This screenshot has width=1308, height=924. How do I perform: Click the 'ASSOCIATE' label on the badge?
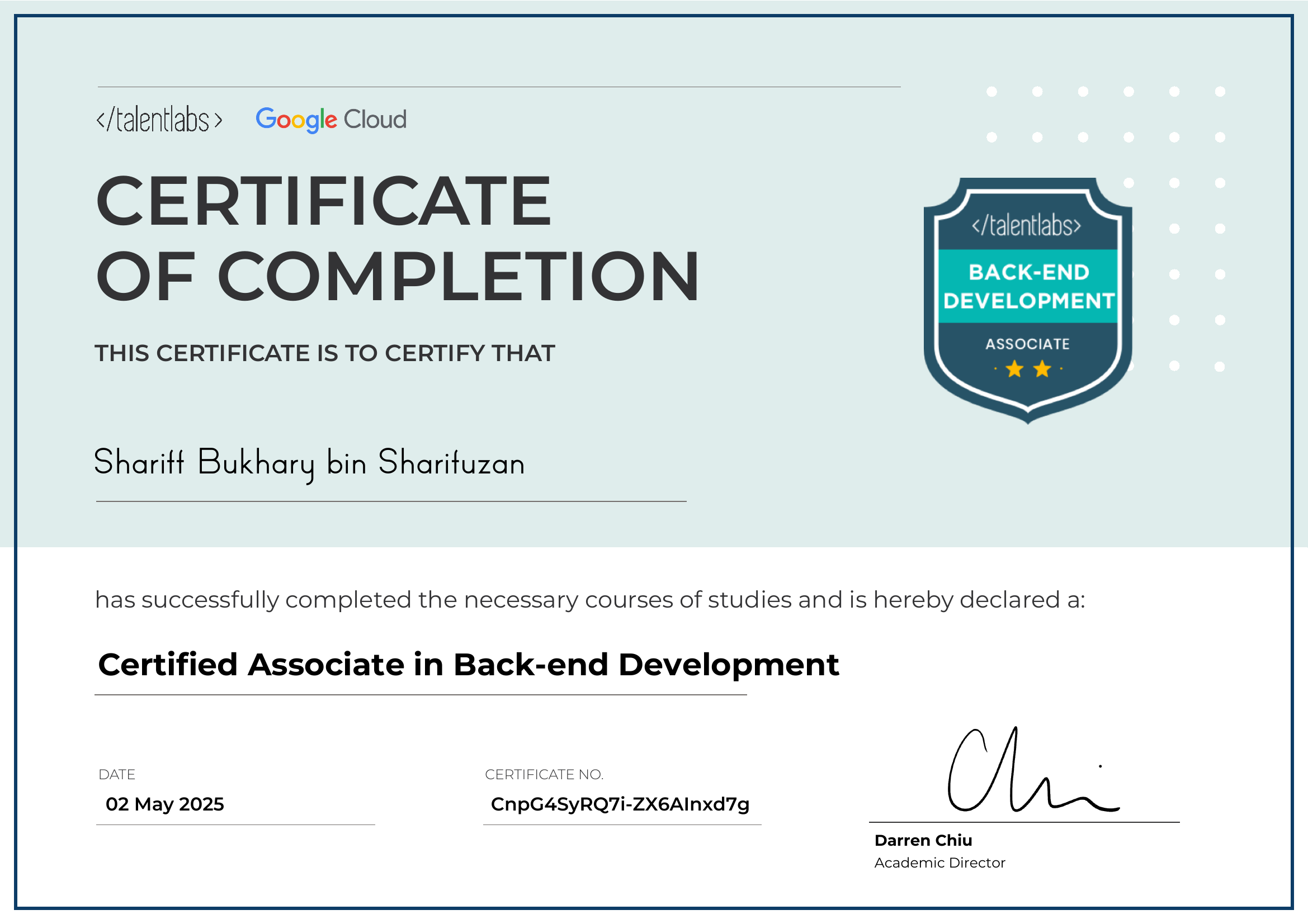point(1027,344)
